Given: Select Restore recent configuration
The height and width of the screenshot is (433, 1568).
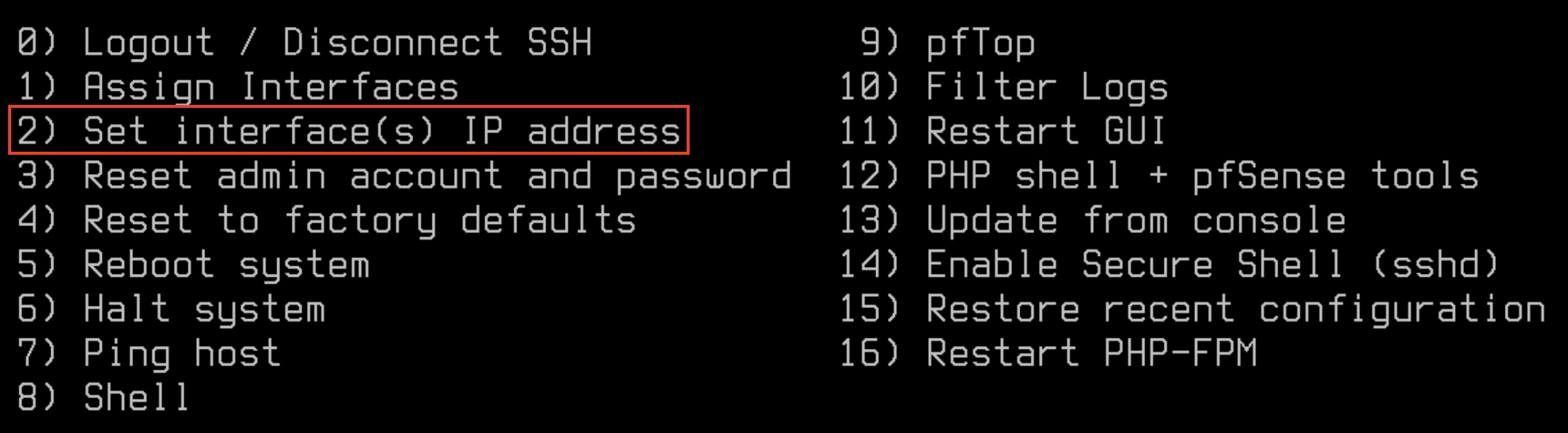Looking at the screenshot, I should pyautogui.click(x=1235, y=309).
